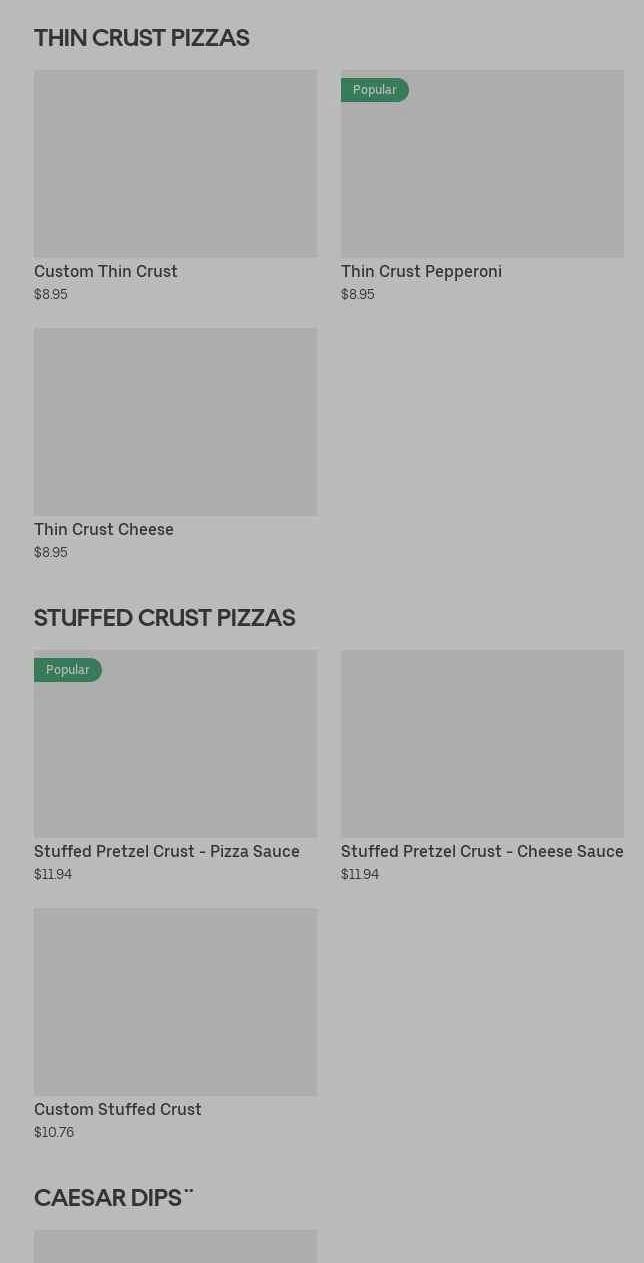The width and height of the screenshot is (644, 1263).
Task: Open the Thin Crust Pepperoni title link
Action: pyautogui.click(x=421, y=271)
